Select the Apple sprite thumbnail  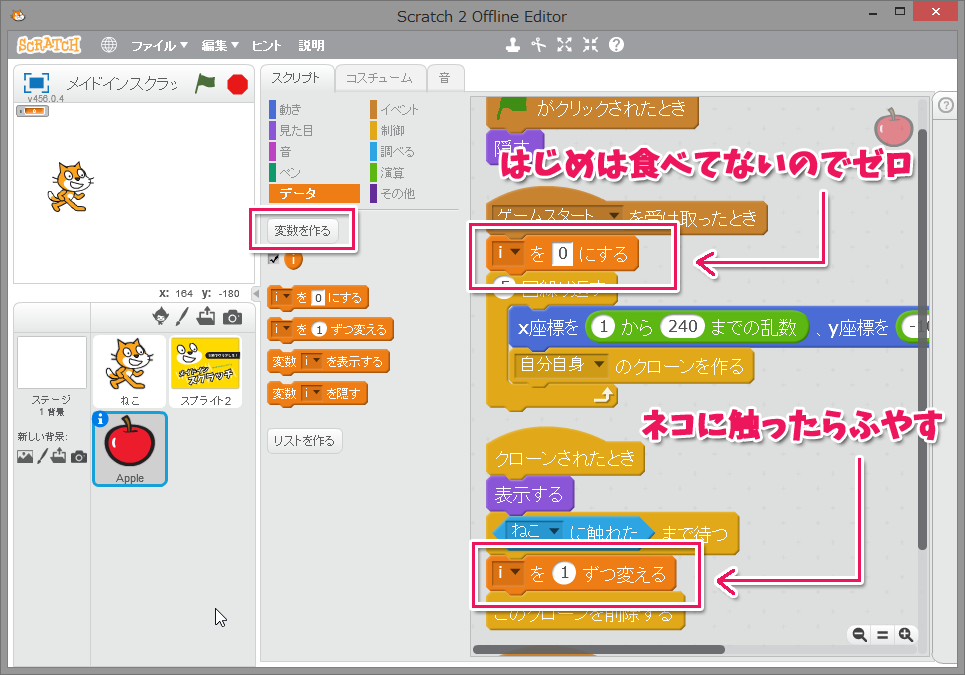[x=130, y=449]
